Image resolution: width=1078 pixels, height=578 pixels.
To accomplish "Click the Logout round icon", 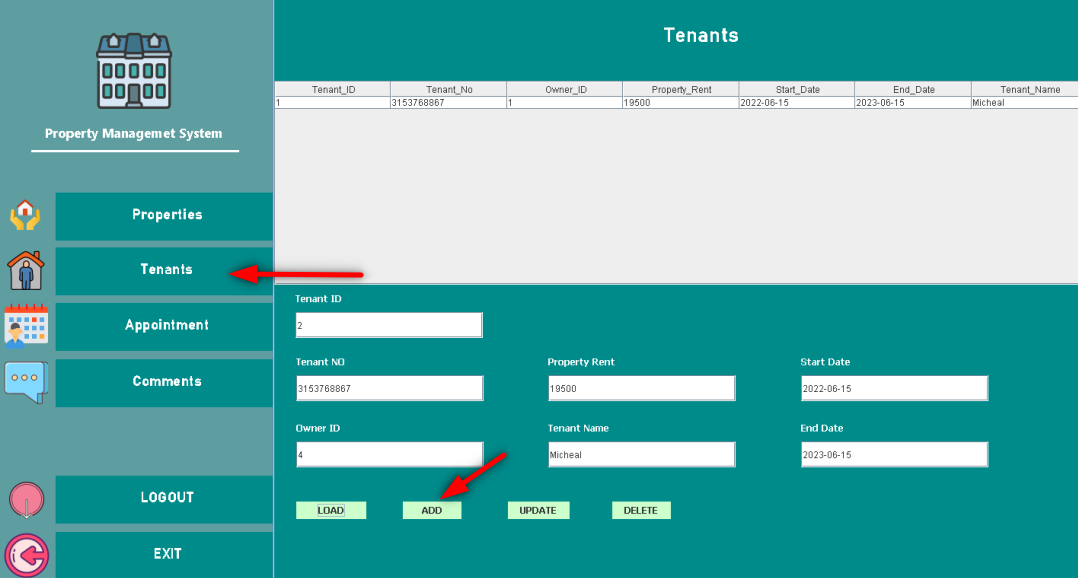I will coord(25,499).
